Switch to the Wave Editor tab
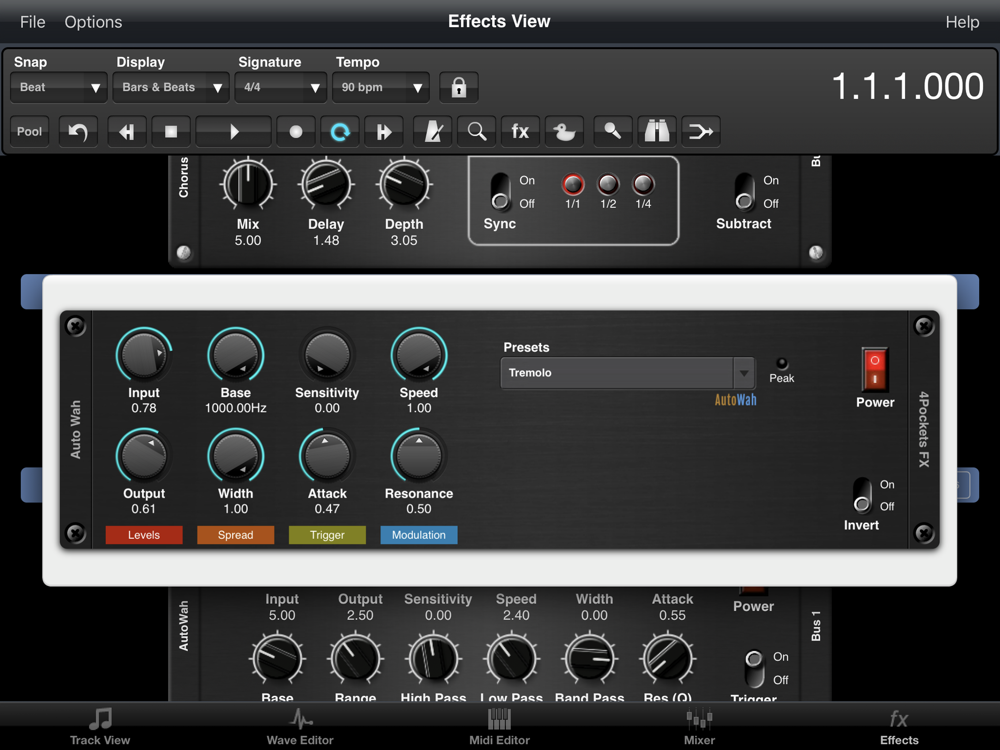This screenshot has width=1000, height=750. pos(300,726)
